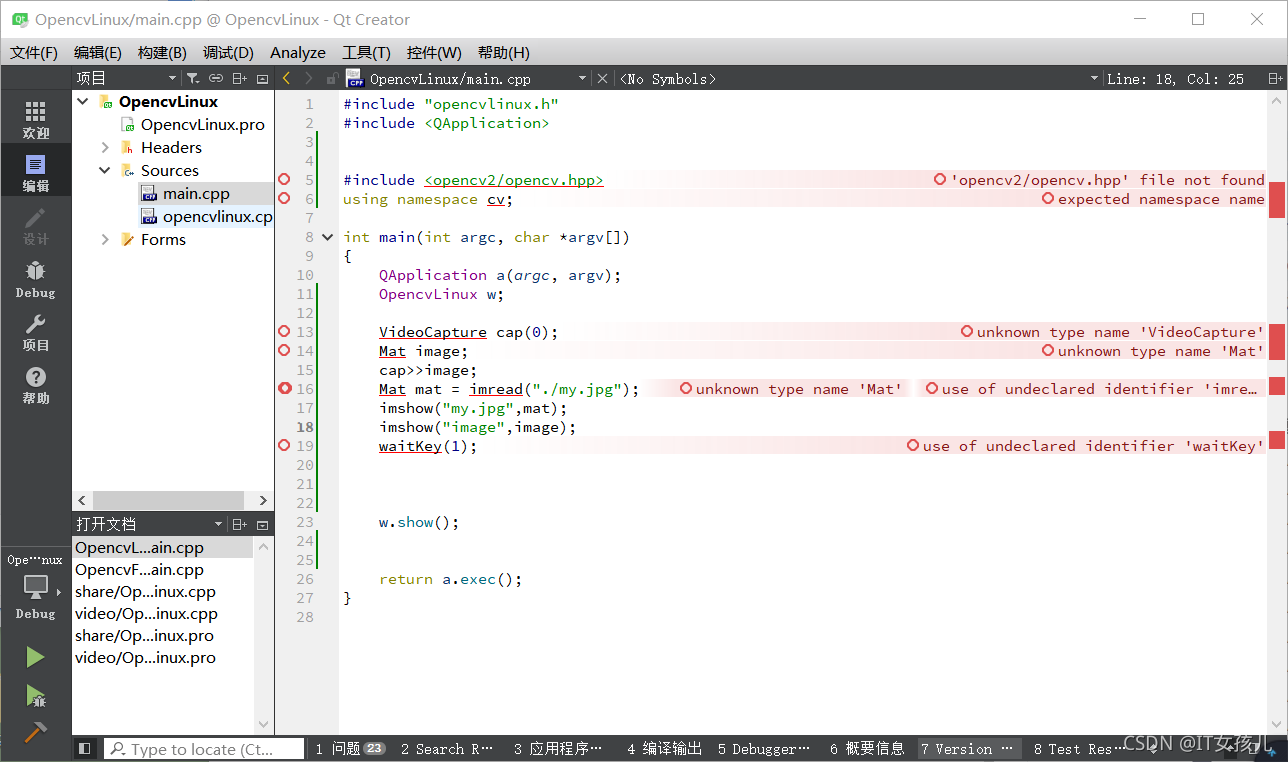Open the 工具(T) menu
The height and width of the screenshot is (762, 1288).
tap(366, 52)
